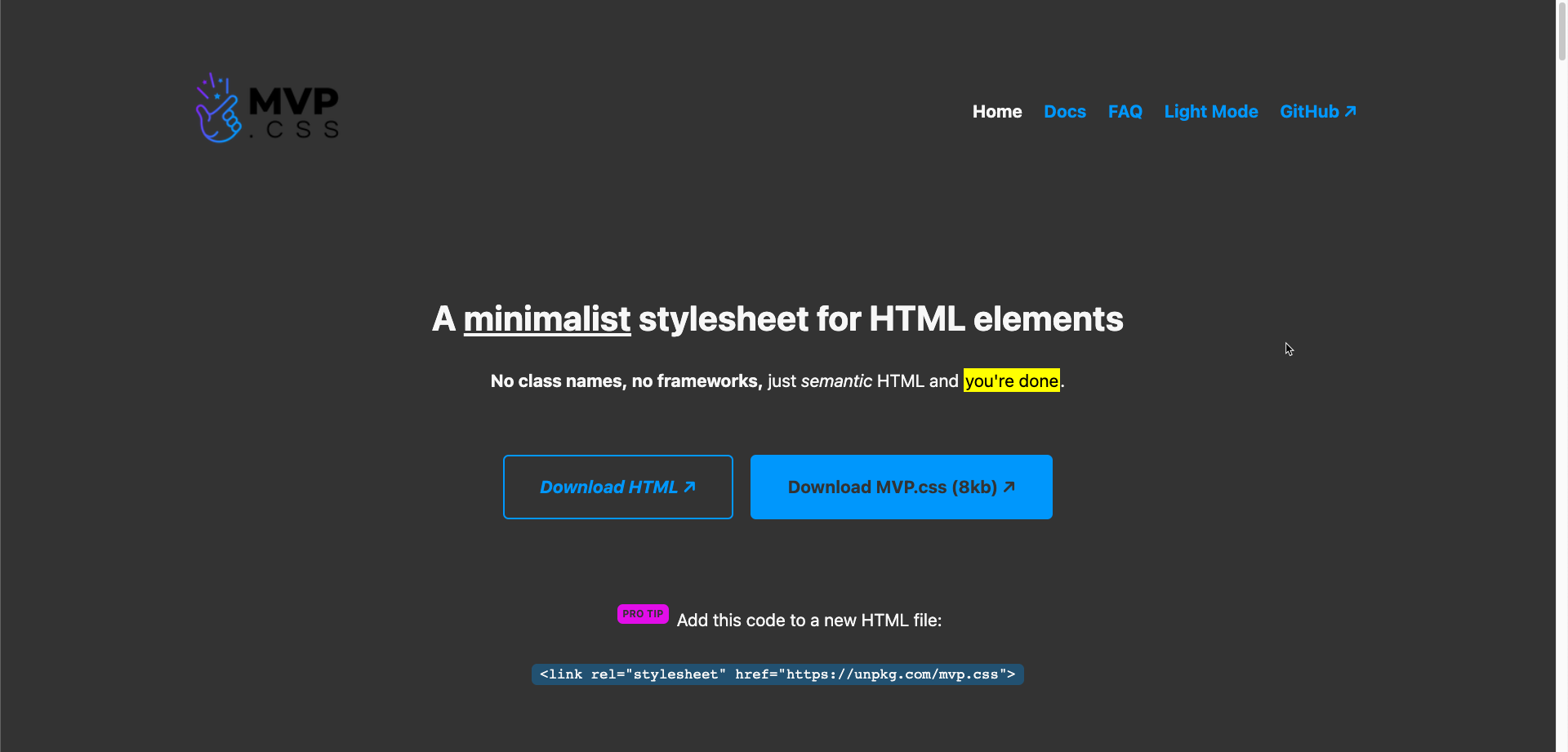Open the GitHub external link
This screenshot has height=752, width=1568.
pos(1317,112)
